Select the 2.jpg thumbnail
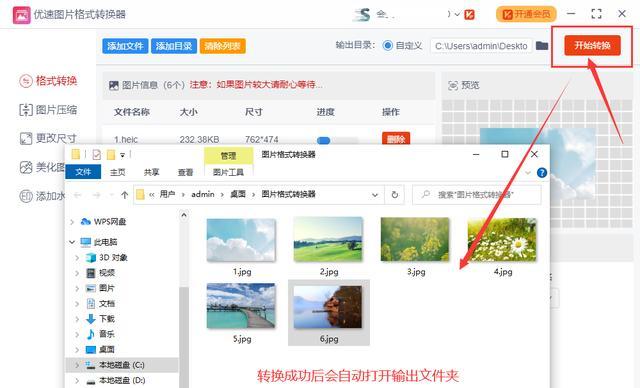640x388 pixels. [328, 239]
